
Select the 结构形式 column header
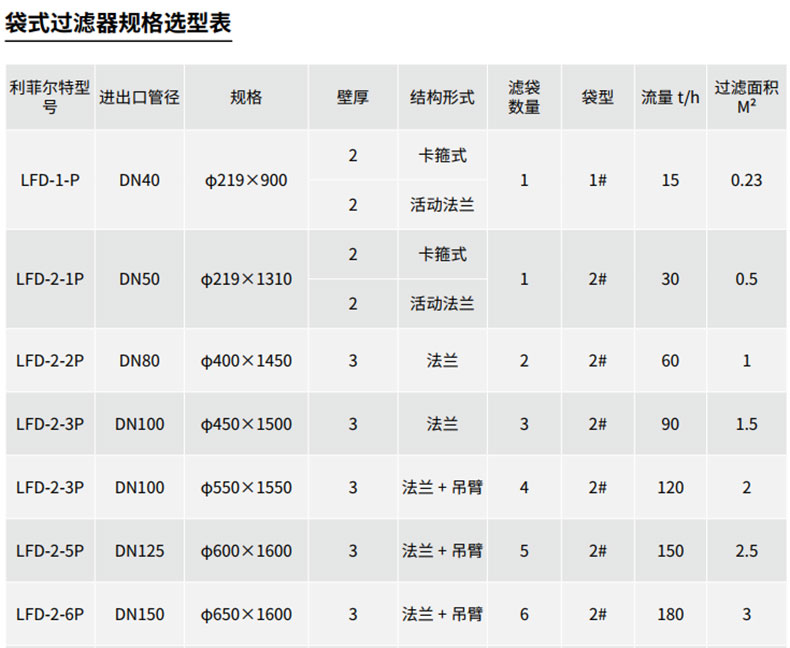442,97
